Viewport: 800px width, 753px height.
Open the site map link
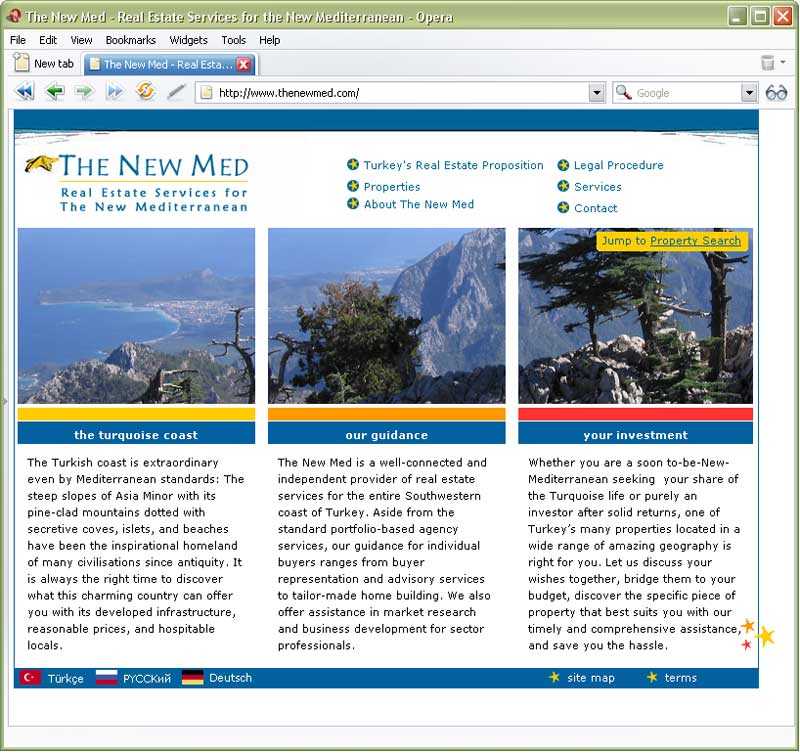(591, 677)
